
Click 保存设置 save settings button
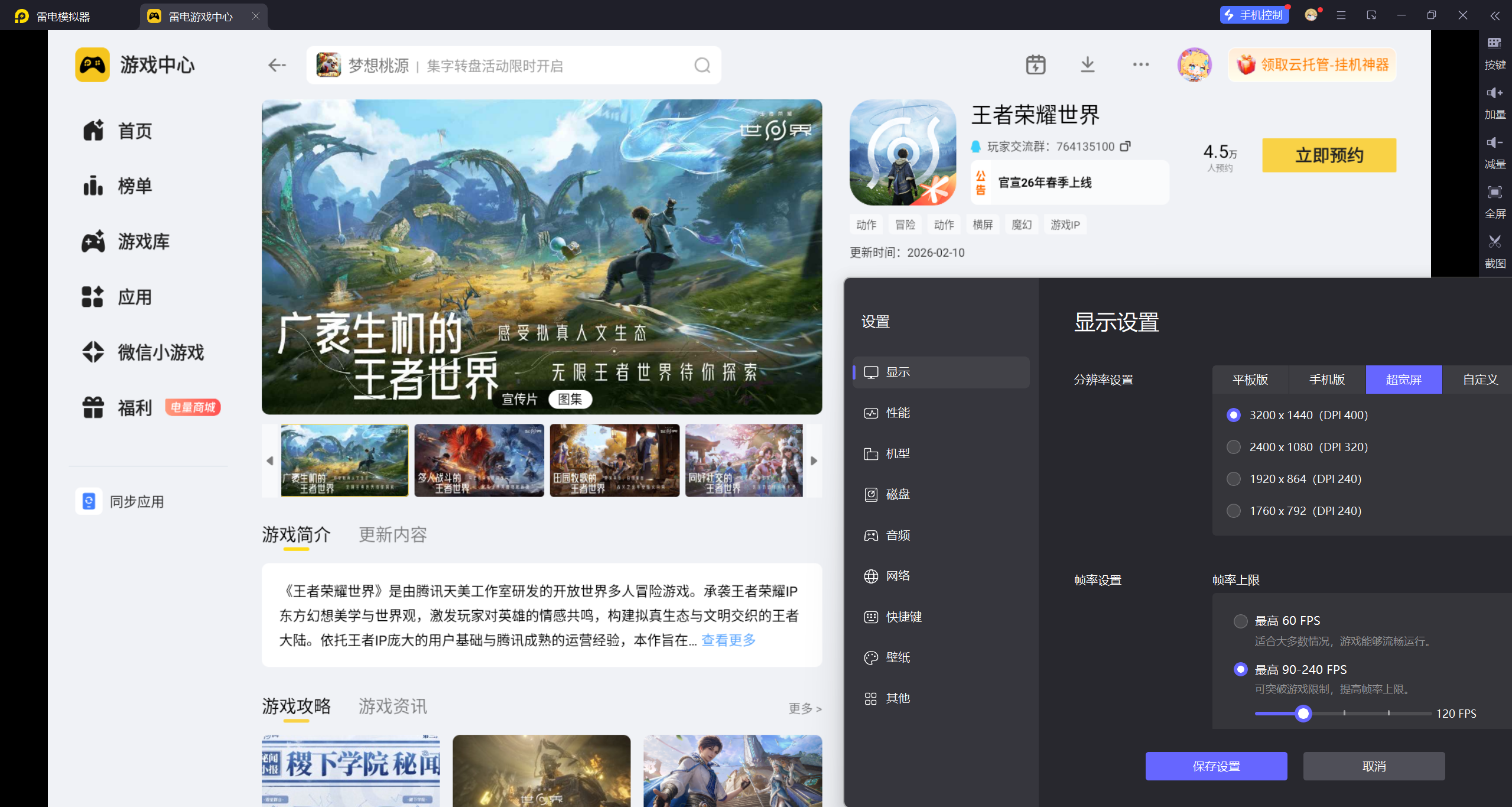click(x=1216, y=766)
